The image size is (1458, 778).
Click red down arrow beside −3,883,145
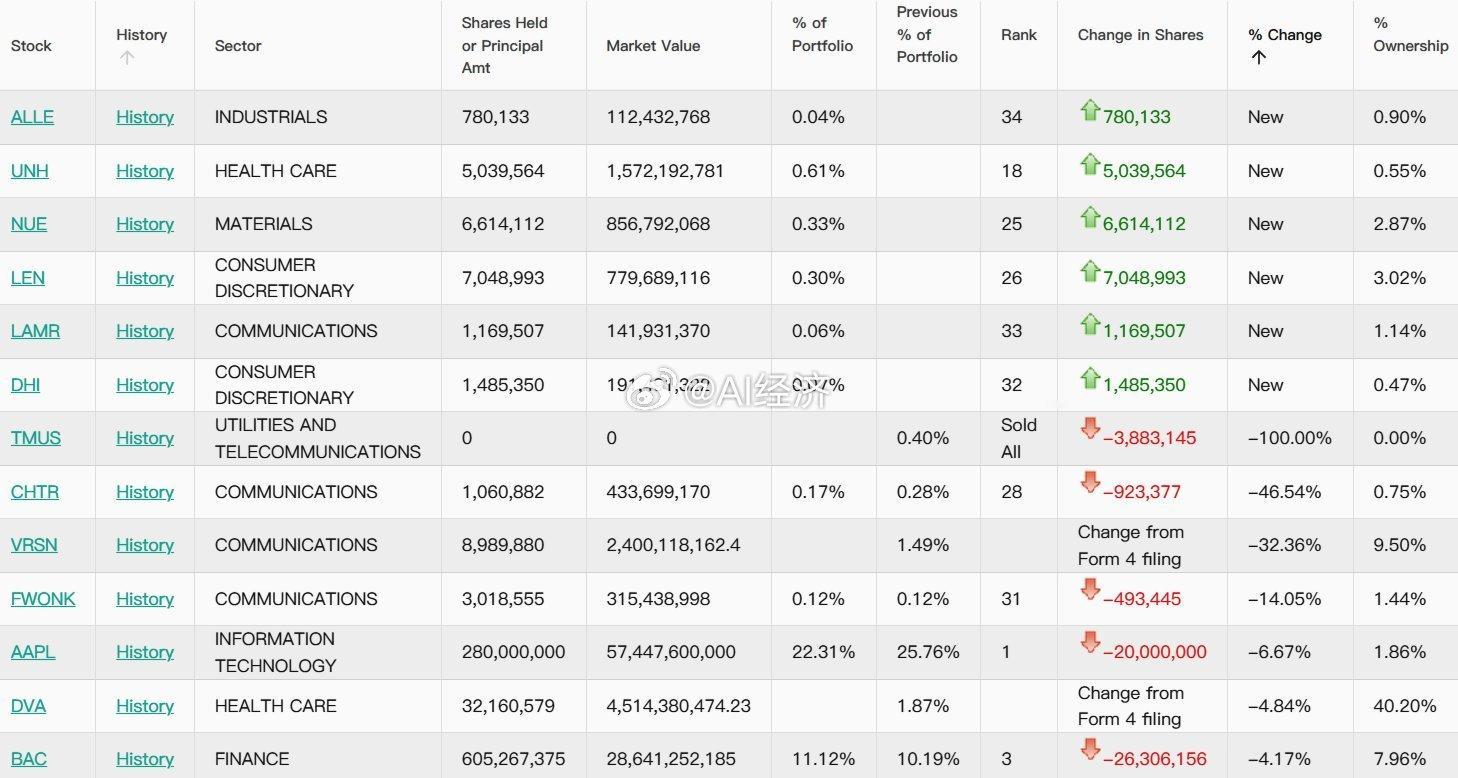coord(1090,429)
